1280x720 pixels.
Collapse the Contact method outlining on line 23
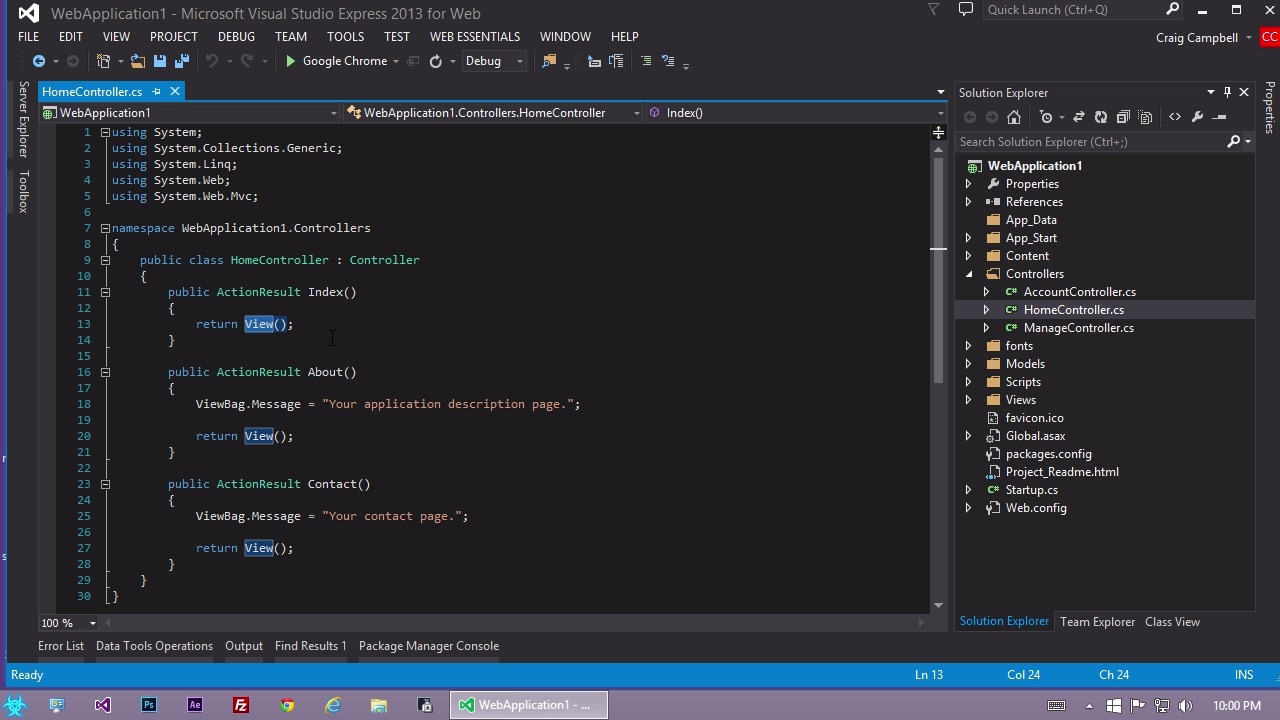pyautogui.click(x=105, y=484)
